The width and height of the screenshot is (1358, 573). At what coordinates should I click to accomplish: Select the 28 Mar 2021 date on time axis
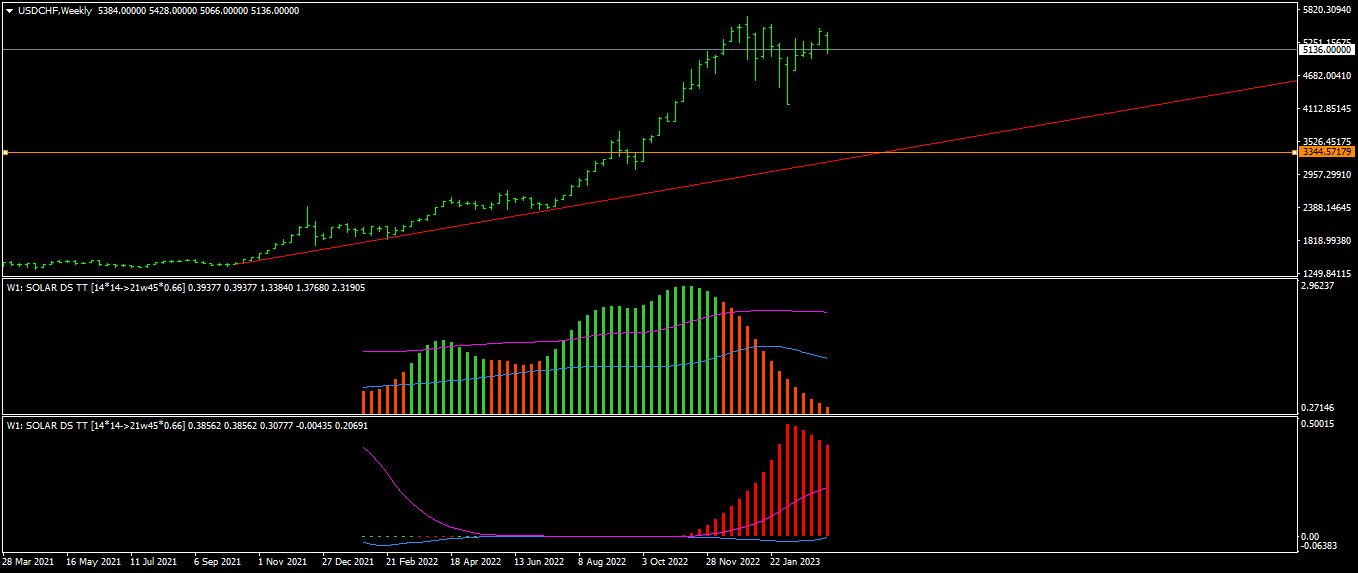tap(30, 562)
